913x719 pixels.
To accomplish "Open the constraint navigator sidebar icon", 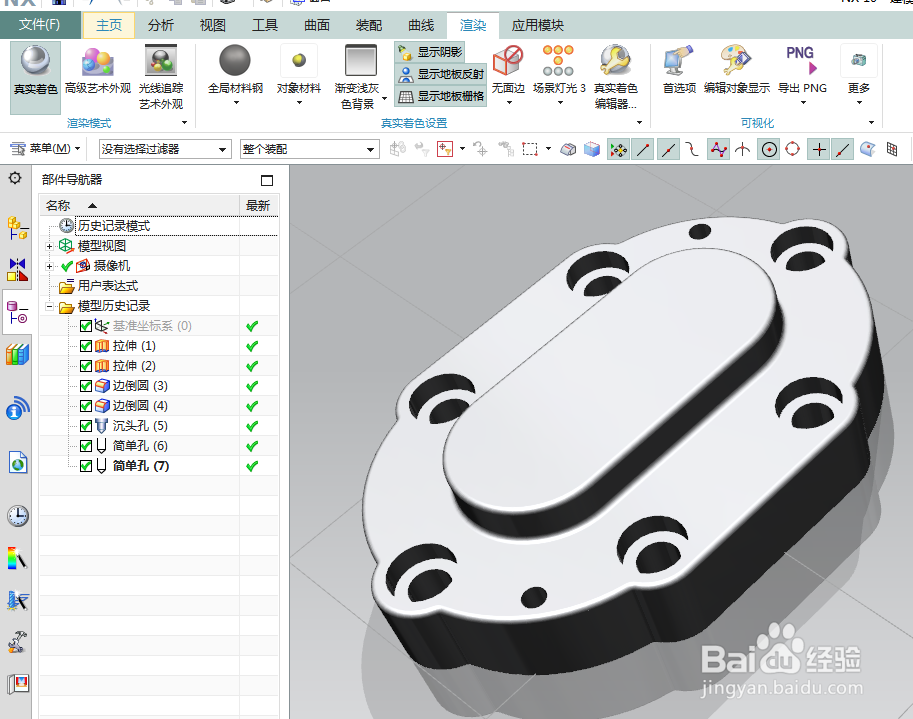I will (17, 270).
